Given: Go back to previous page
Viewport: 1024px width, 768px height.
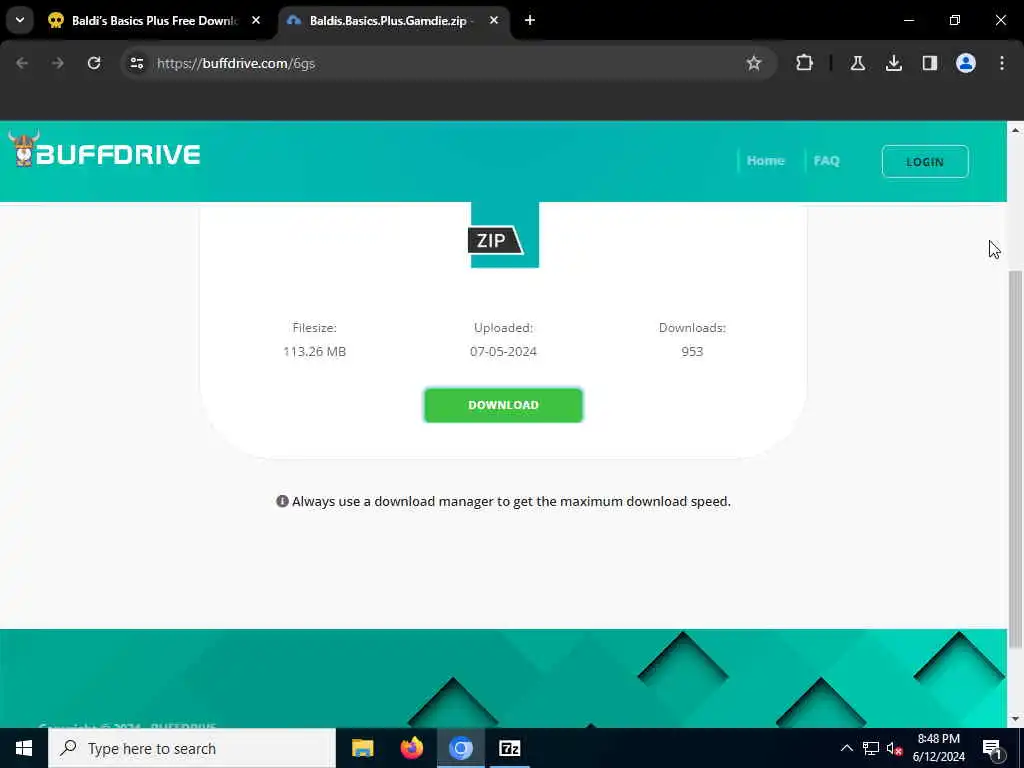Looking at the screenshot, I should [x=22, y=63].
